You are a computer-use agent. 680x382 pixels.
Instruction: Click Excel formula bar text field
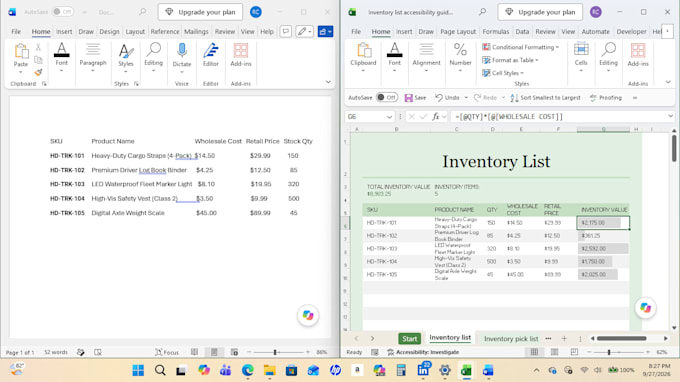click(x=558, y=116)
